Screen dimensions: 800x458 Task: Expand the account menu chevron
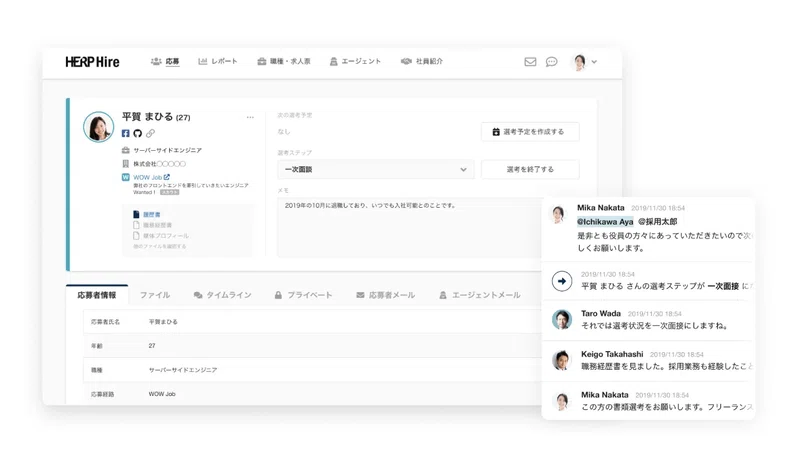click(x=594, y=62)
